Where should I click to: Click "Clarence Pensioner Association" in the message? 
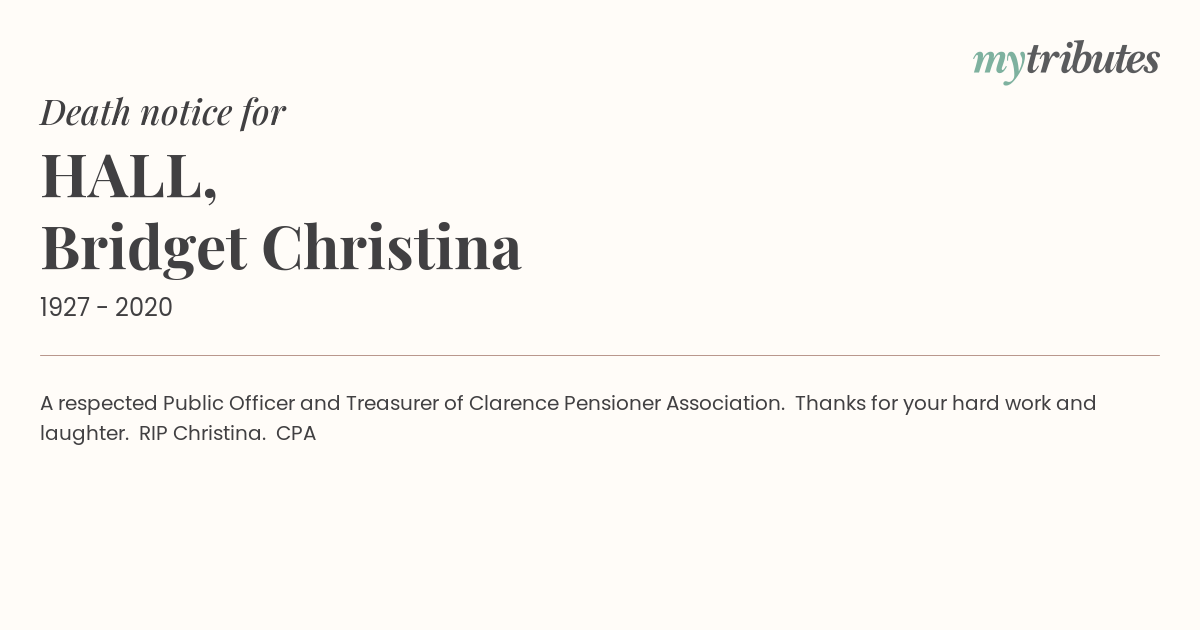(626, 403)
